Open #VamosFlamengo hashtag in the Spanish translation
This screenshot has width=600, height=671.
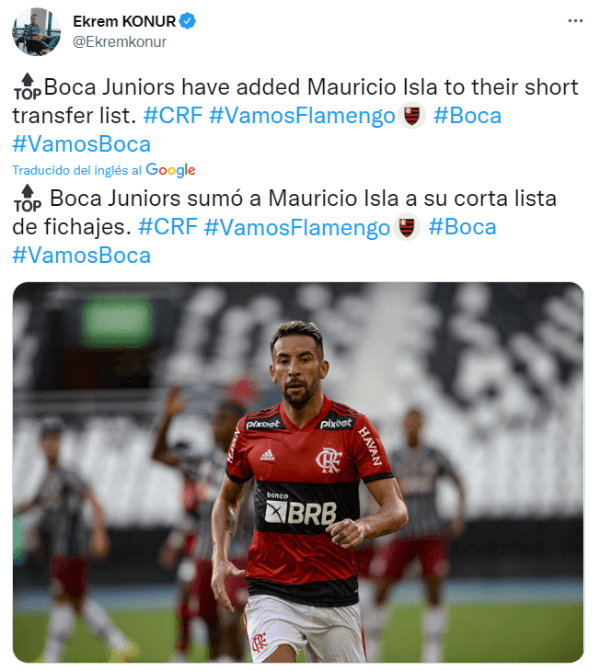[297, 227]
